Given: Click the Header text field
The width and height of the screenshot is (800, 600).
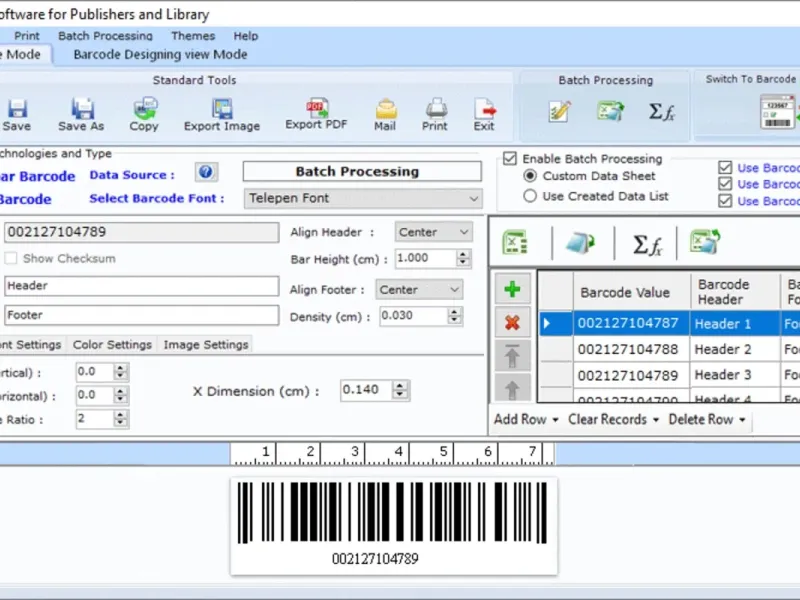Looking at the screenshot, I should pyautogui.click(x=141, y=286).
